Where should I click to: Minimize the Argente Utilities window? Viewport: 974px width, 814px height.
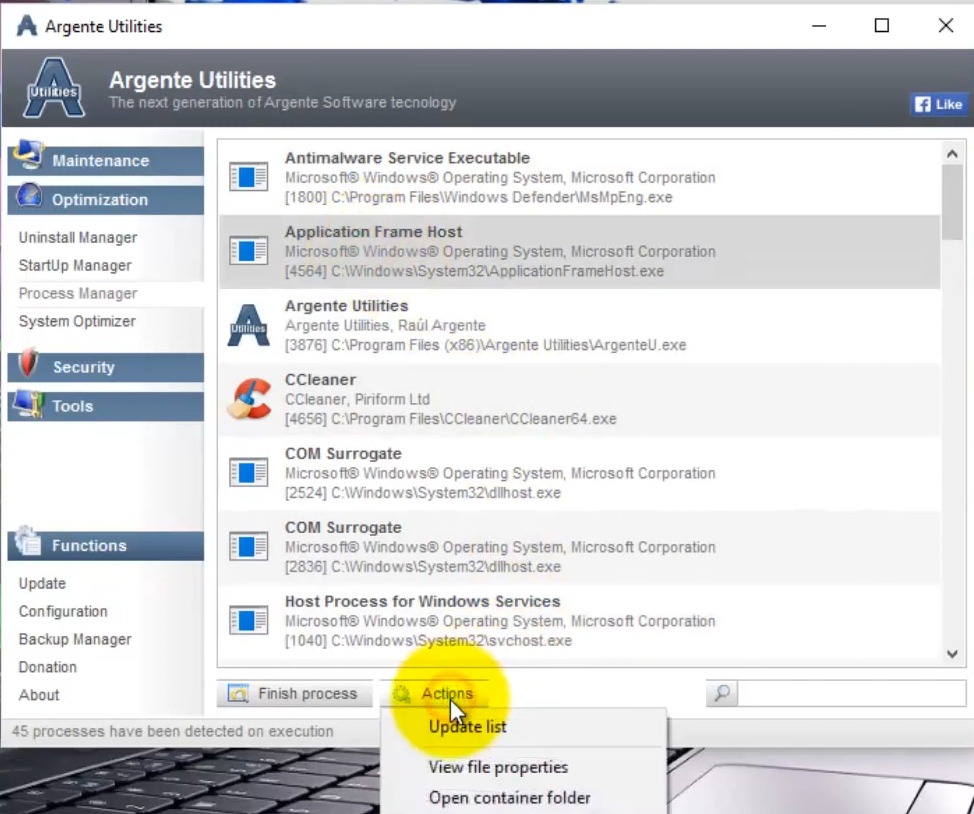pos(819,26)
